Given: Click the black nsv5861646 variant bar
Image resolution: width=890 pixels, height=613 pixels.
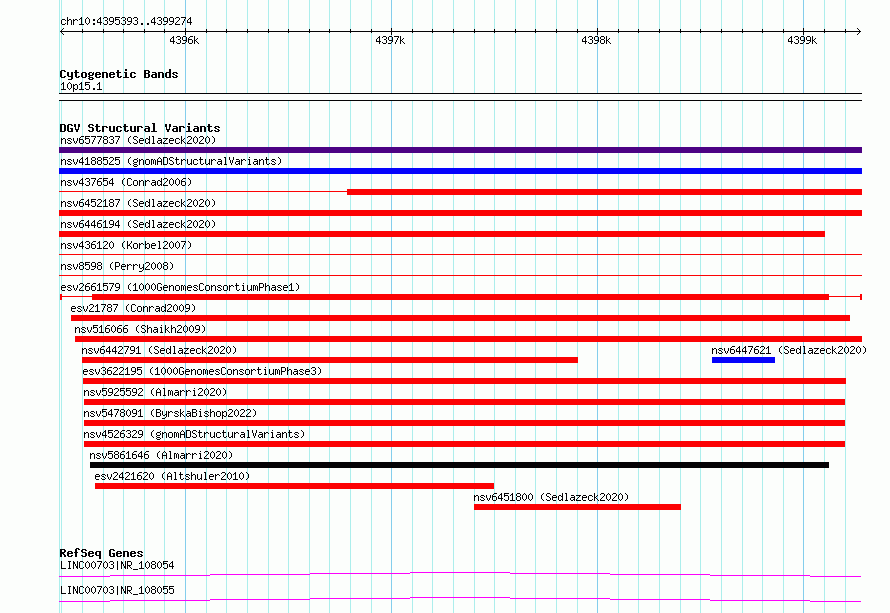Looking at the screenshot, I should tap(459, 465).
